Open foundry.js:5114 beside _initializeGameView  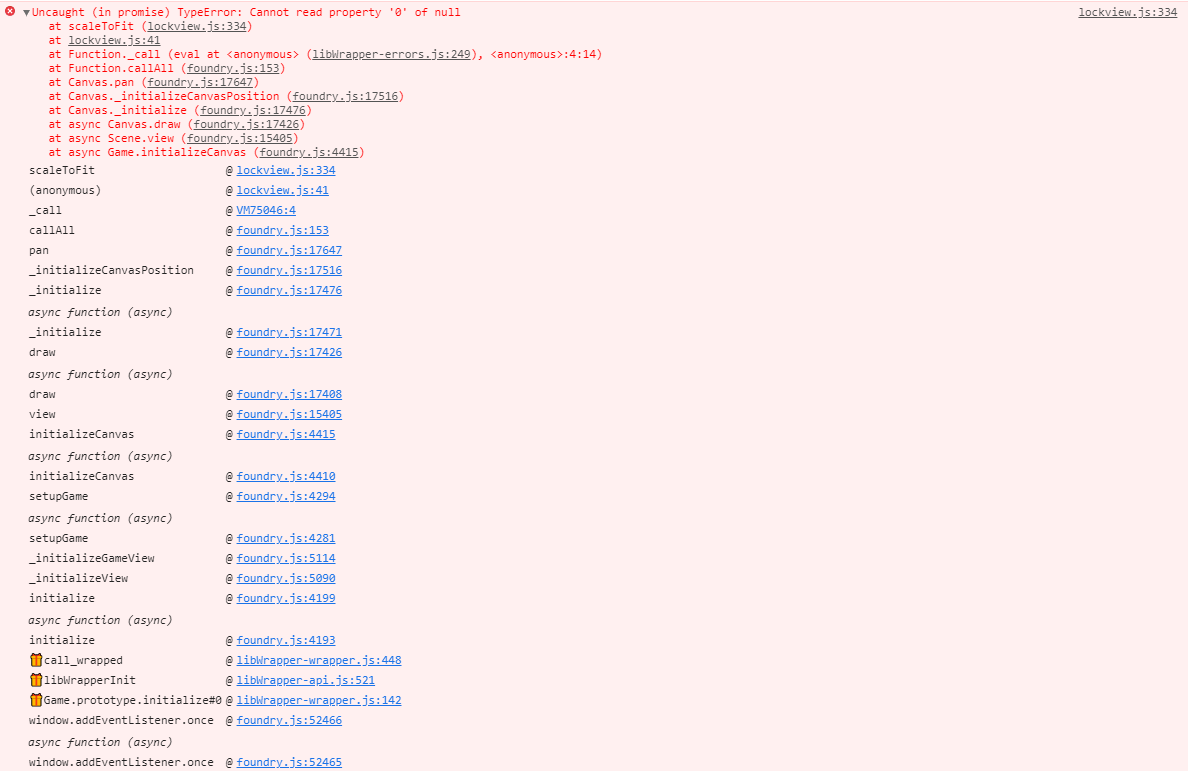(x=287, y=558)
